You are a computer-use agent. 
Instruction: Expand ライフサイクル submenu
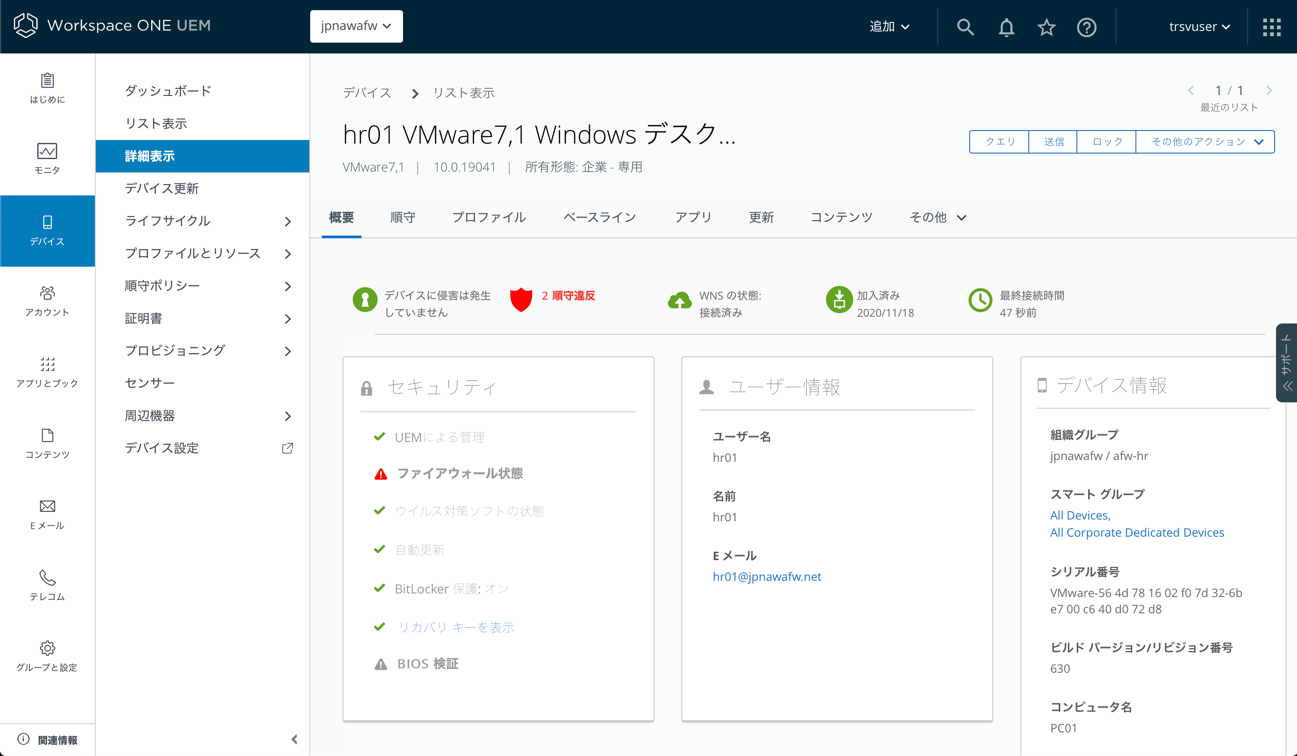click(288, 221)
